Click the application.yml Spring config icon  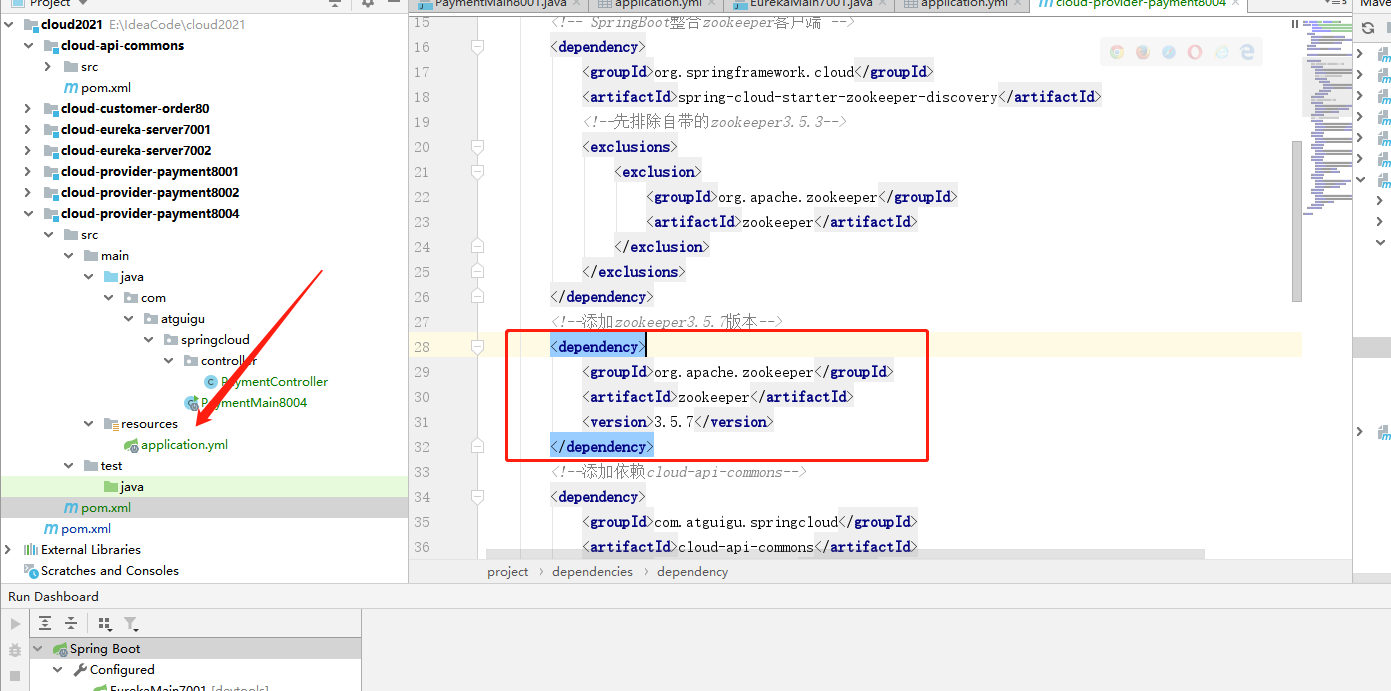131,445
